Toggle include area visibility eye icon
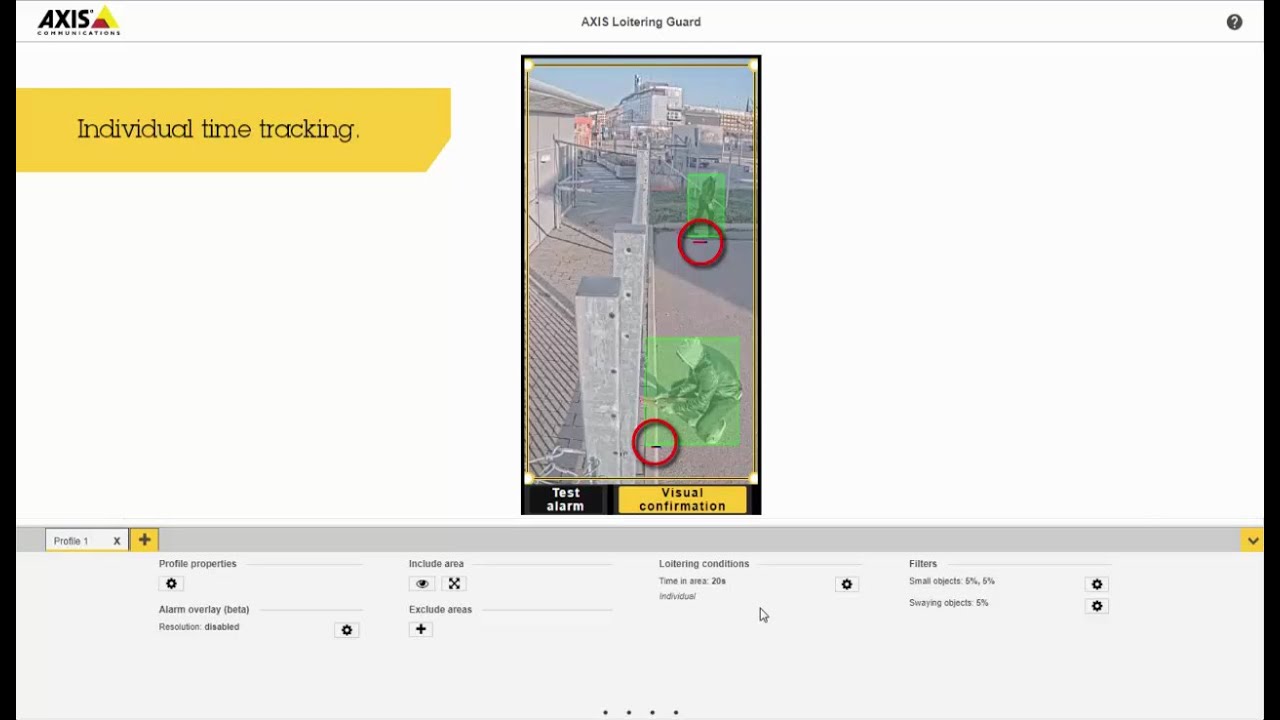Image resolution: width=1280 pixels, height=720 pixels. 422,584
